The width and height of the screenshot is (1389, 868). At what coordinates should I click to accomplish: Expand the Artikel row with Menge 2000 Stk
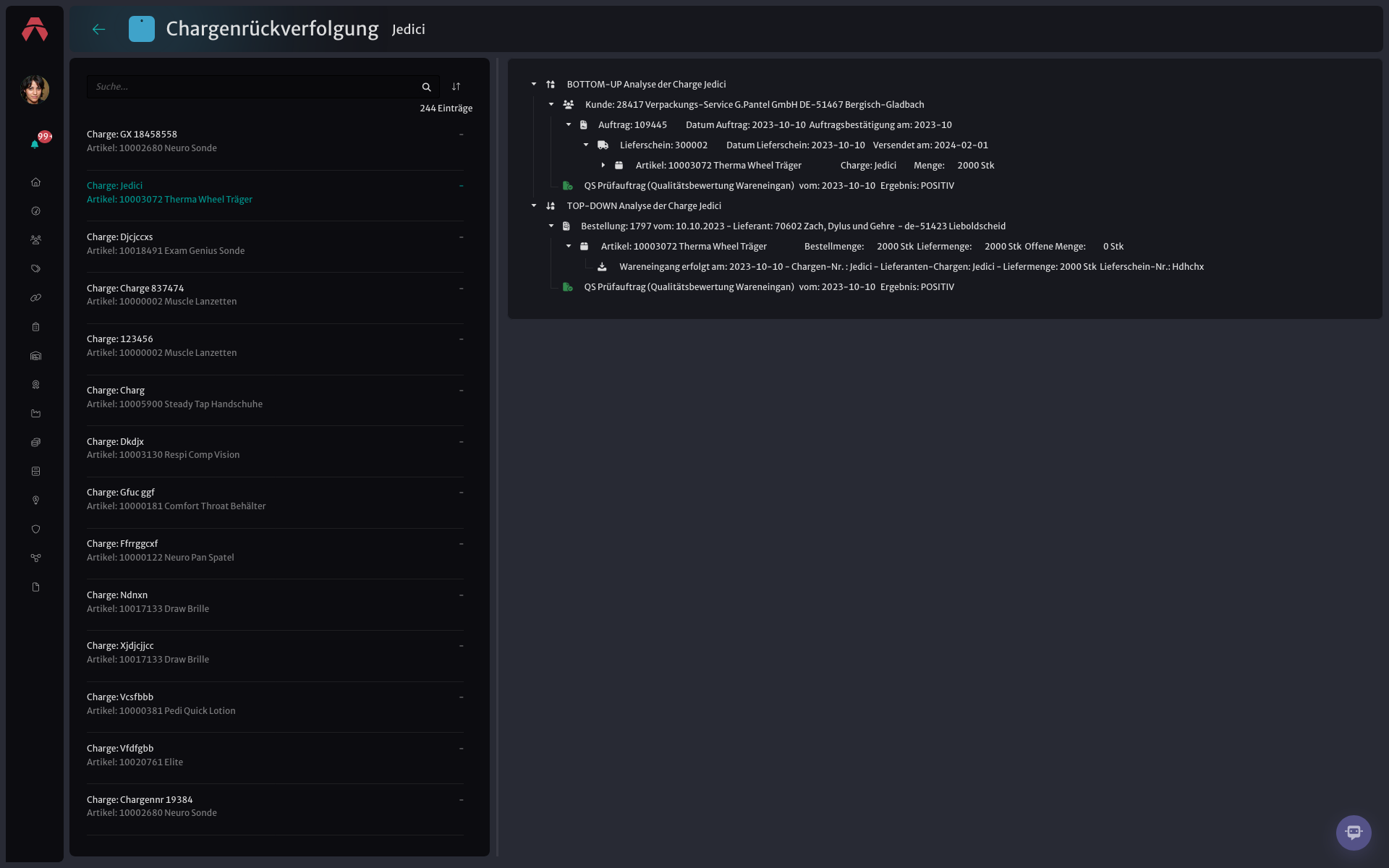[603, 166]
